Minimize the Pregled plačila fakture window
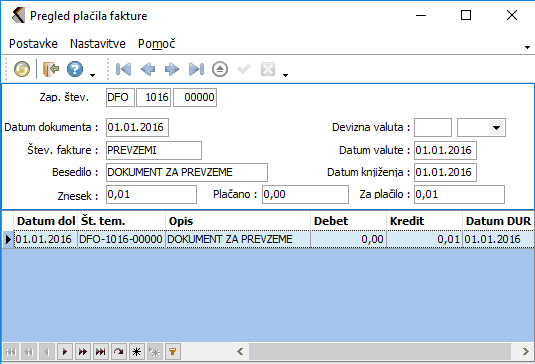Screen dimensions: 535x364 coord(421,15)
